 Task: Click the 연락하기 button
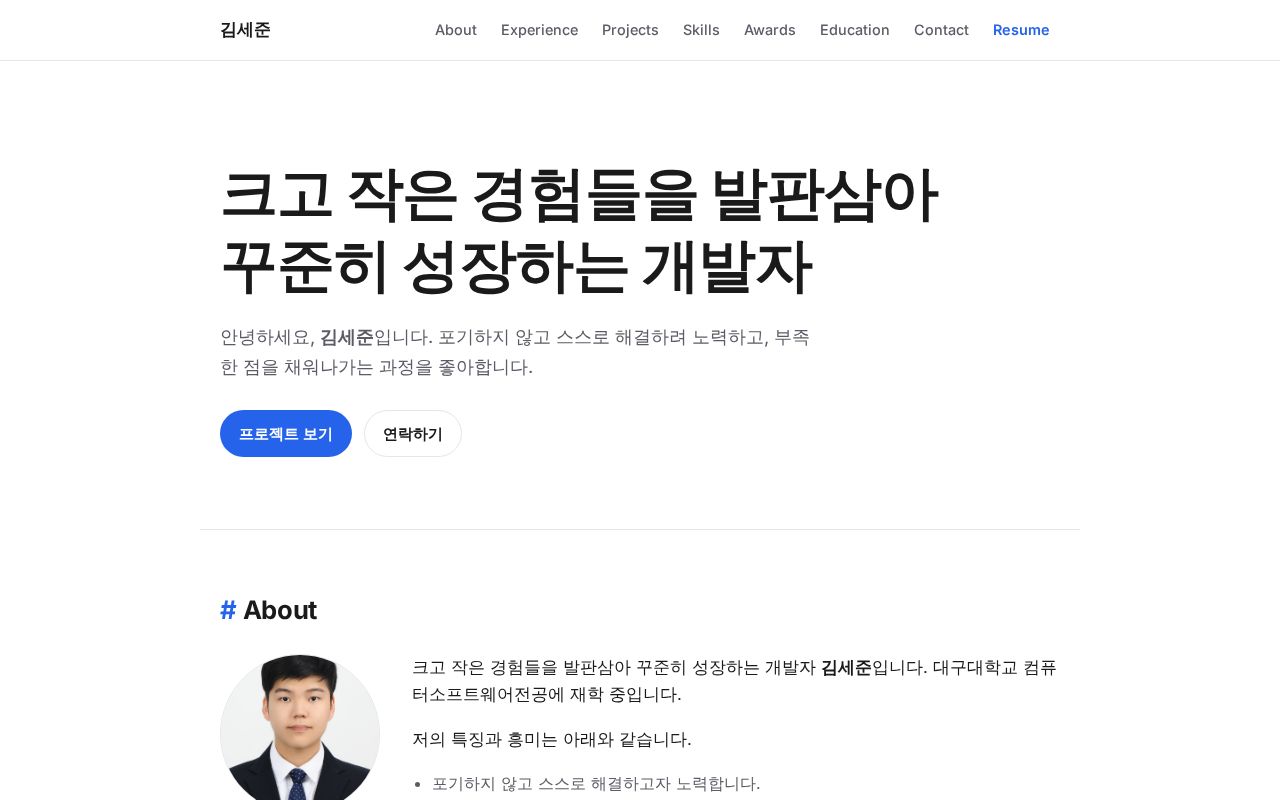point(413,434)
